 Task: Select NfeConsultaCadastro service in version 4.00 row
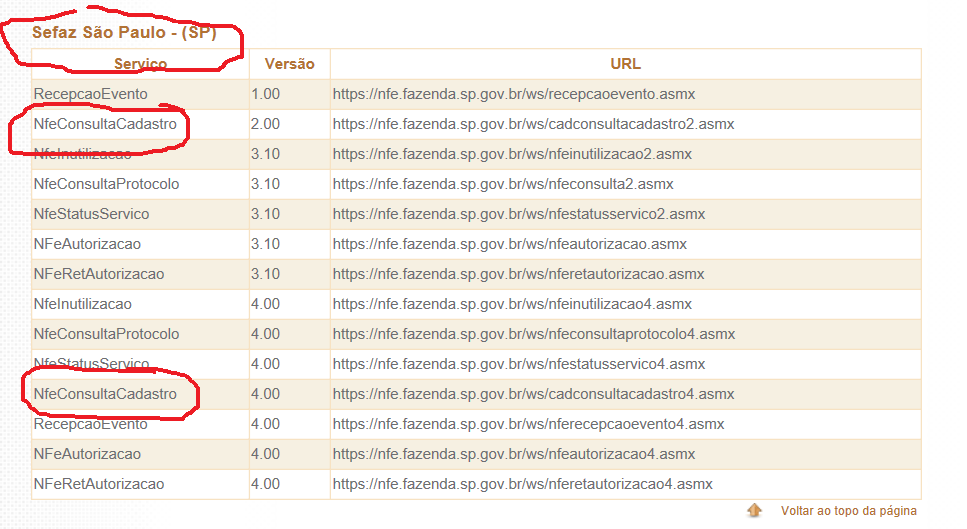click(105, 394)
